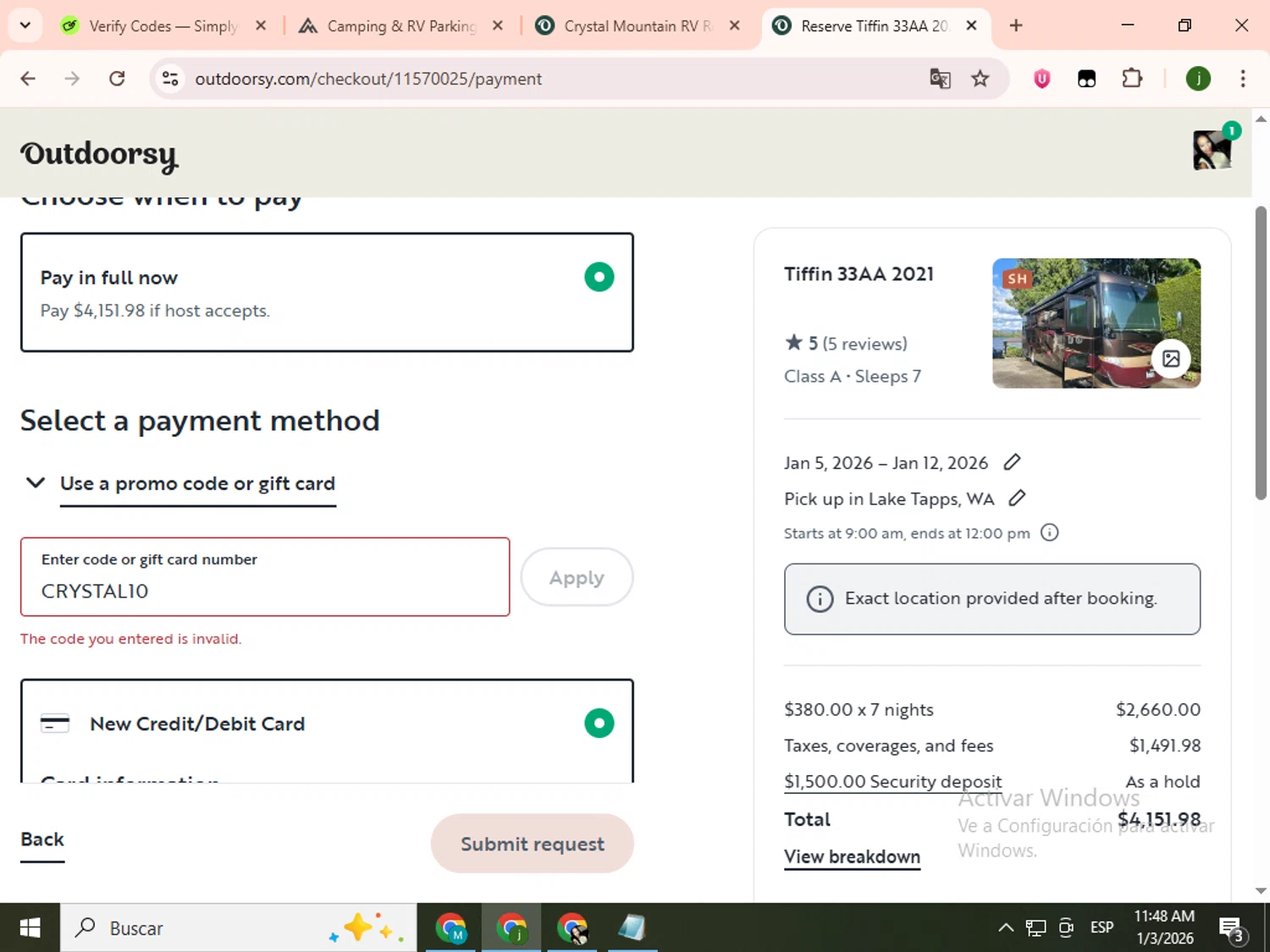Click the info icon beside start time

(x=1049, y=532)
